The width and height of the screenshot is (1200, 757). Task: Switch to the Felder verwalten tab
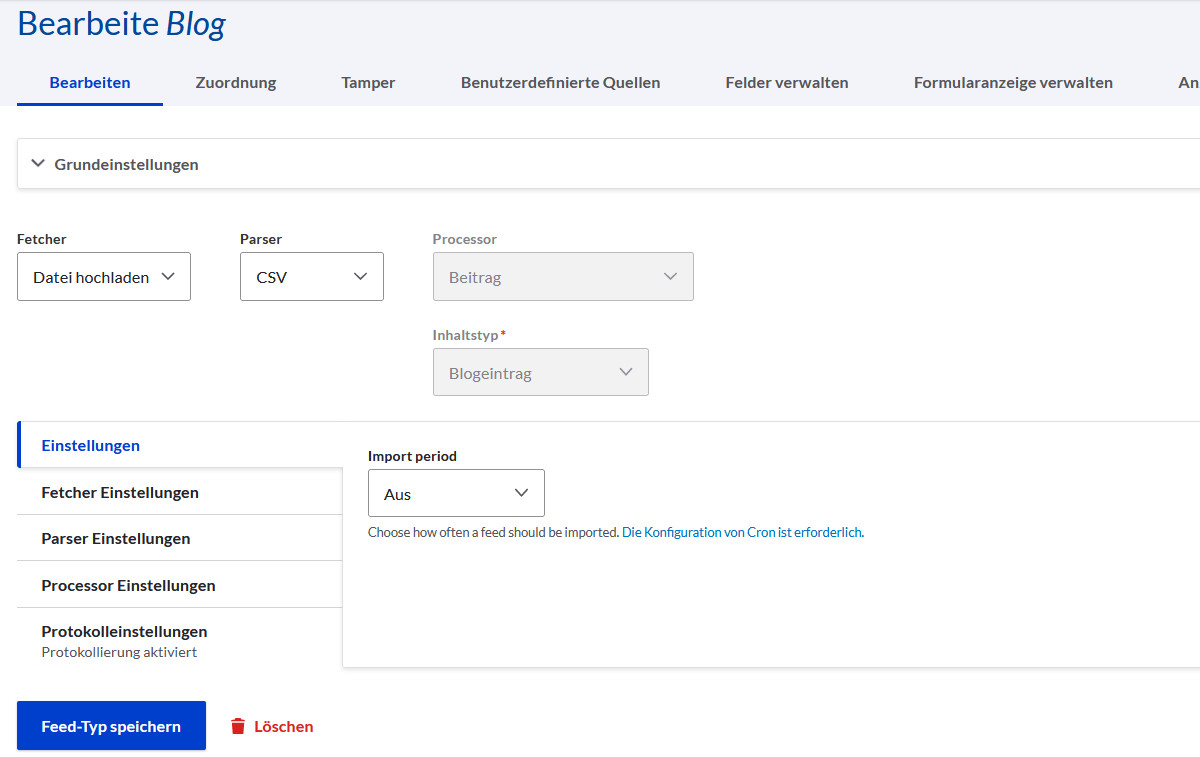click(x=786, y=83)
